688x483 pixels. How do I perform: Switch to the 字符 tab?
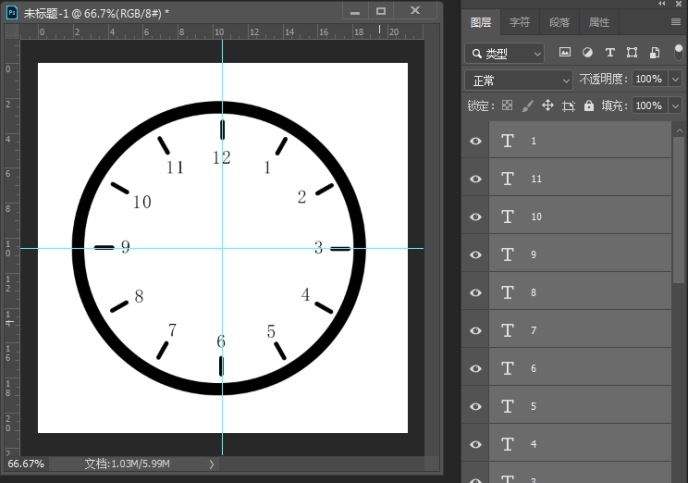click(520, 22)
